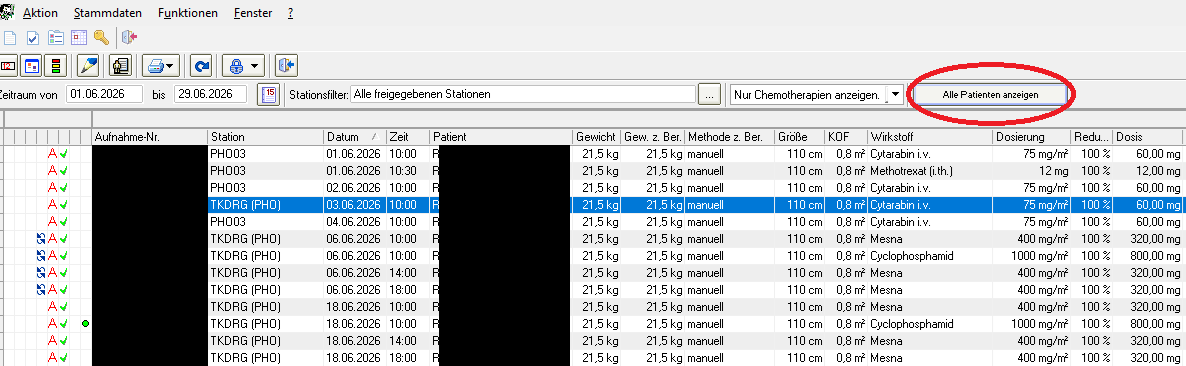1186x366 pixels.
Task: Click the '02.06.2026' date cell
Action: (x=355, y=188)
